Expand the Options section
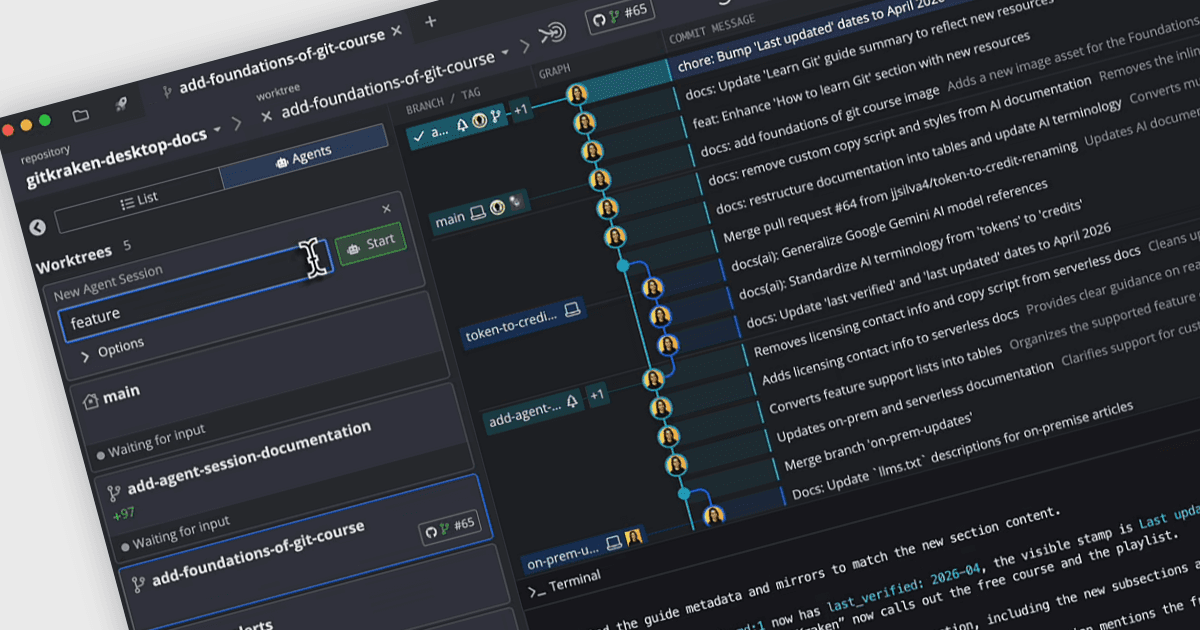1200x630 pixels. tap(113, 349)
